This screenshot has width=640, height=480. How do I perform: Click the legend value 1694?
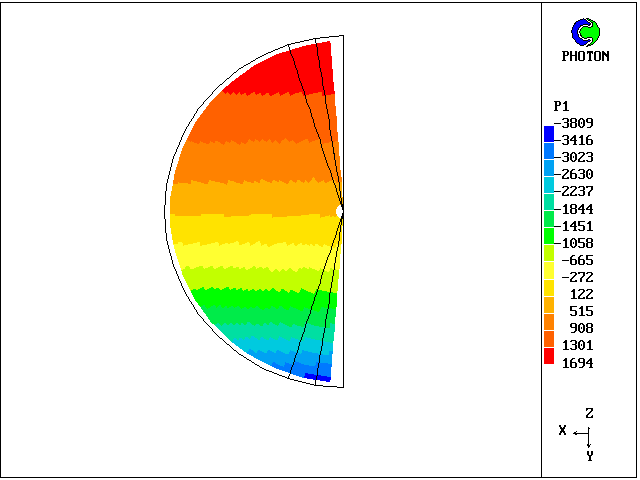(x=577, y=363)
